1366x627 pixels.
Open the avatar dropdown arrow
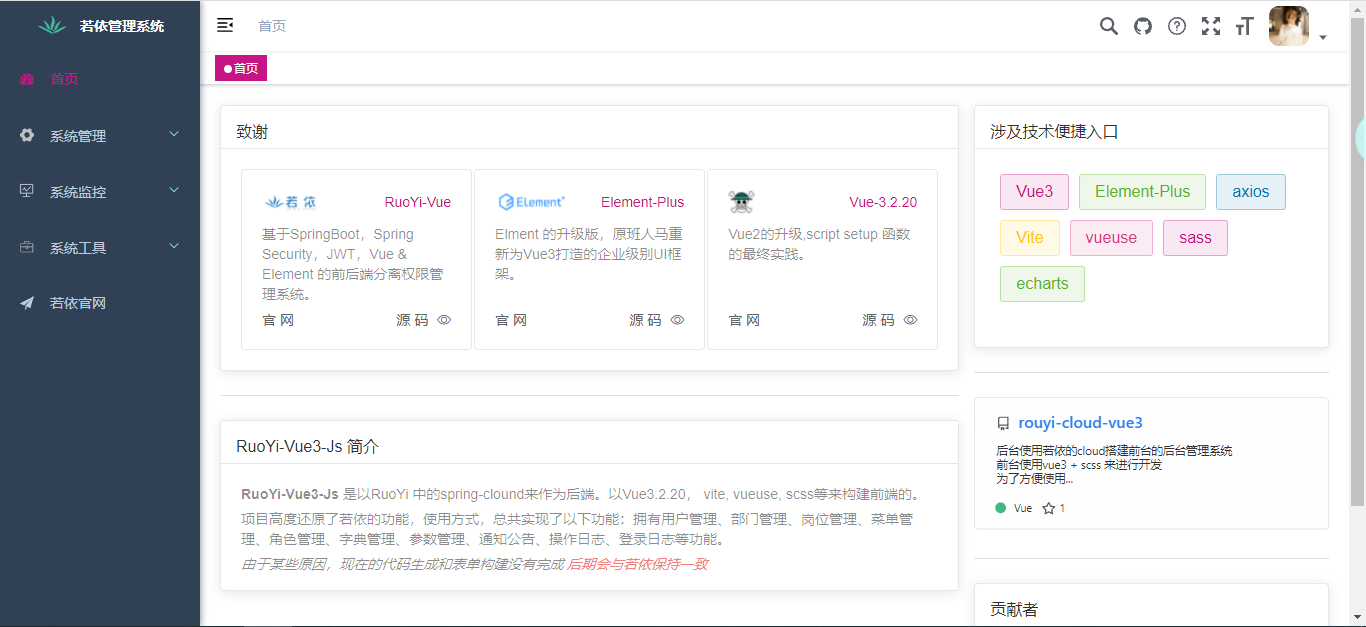pos(1325,37)
